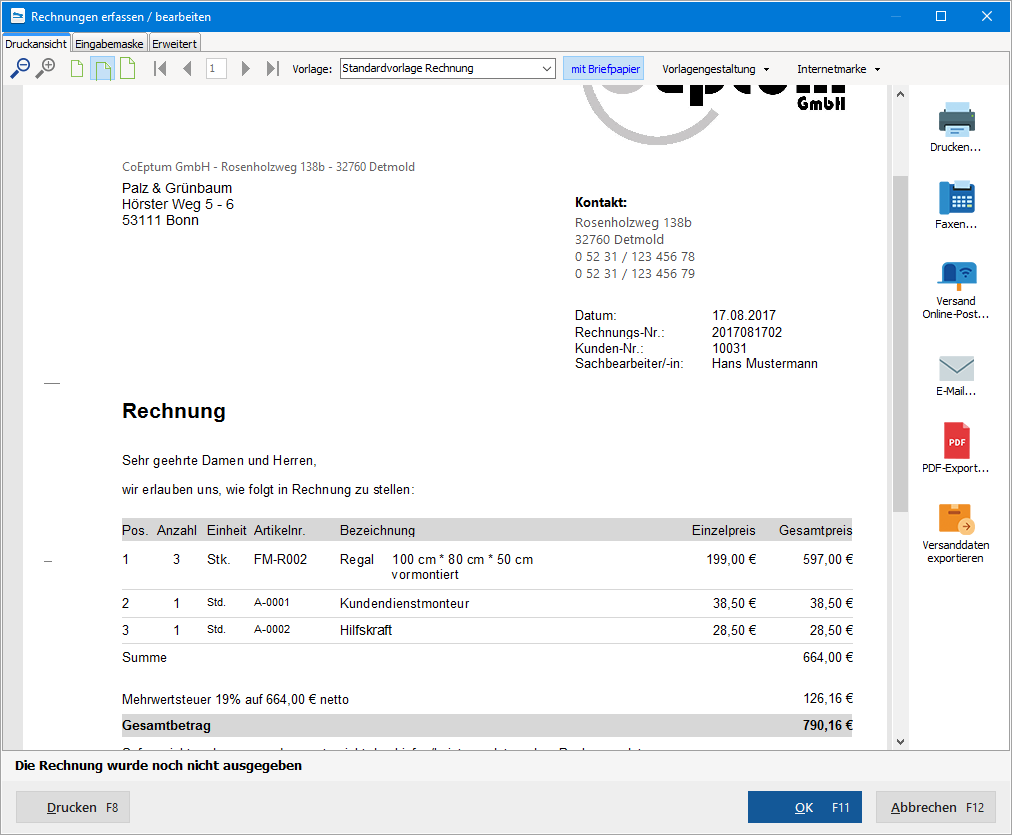Open the Vorlage template dropdown
Image resolution: width=1012 pixels, height=835 pixels.
pos(447,68)
